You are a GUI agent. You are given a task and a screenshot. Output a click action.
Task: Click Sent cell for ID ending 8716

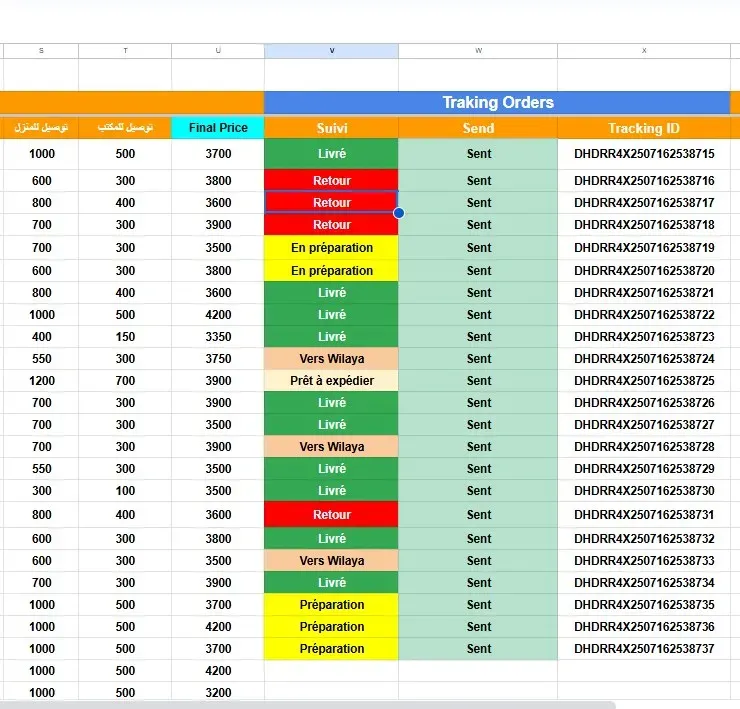pos(478,181)
